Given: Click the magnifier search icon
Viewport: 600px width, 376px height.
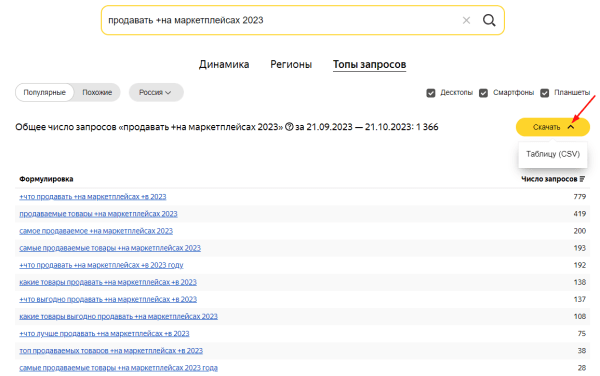Looking at the screenshot, I should [489, 20].
